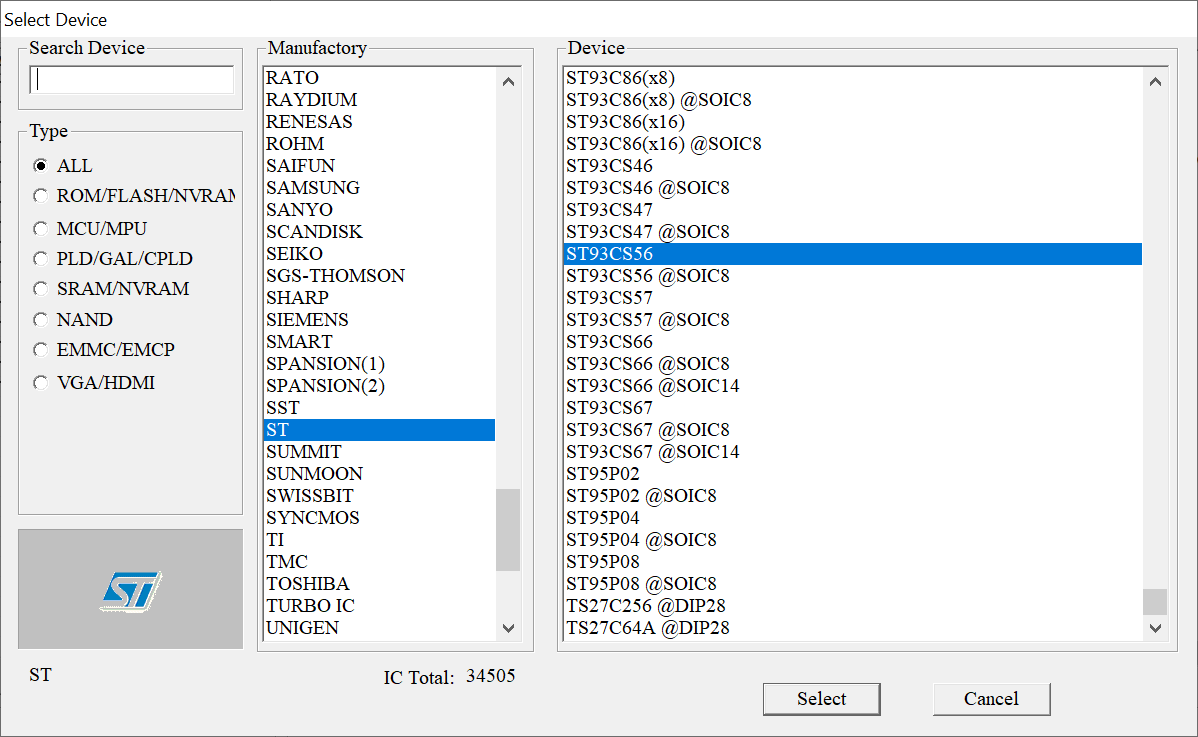
Task: Select device TS27C64A @DIP28
Action: click(853, 628)
